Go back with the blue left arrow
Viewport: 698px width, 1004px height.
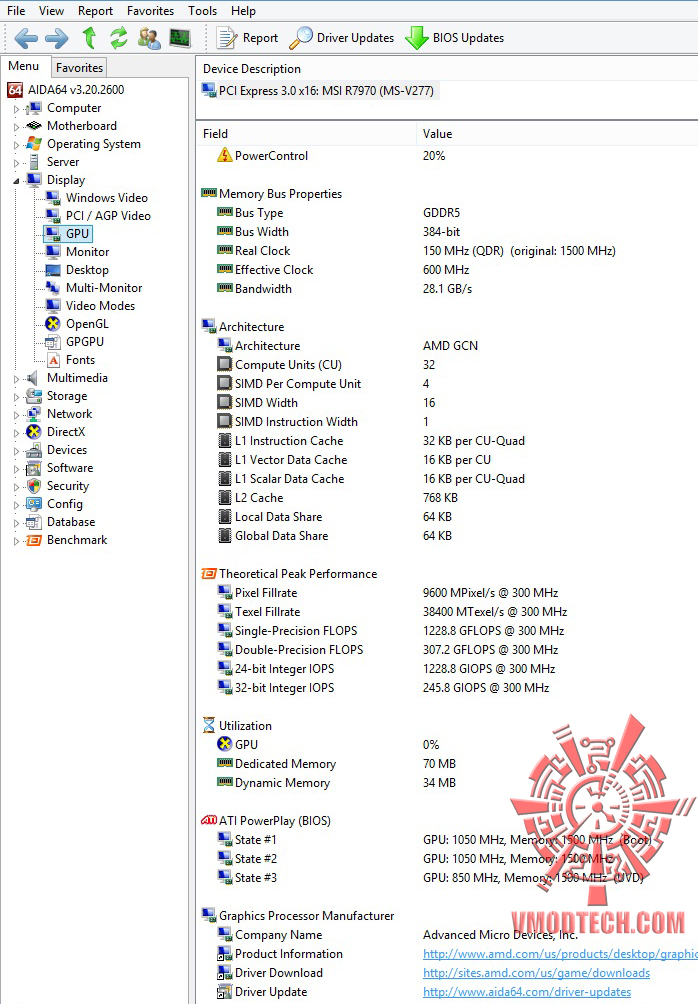pos(26,38)
